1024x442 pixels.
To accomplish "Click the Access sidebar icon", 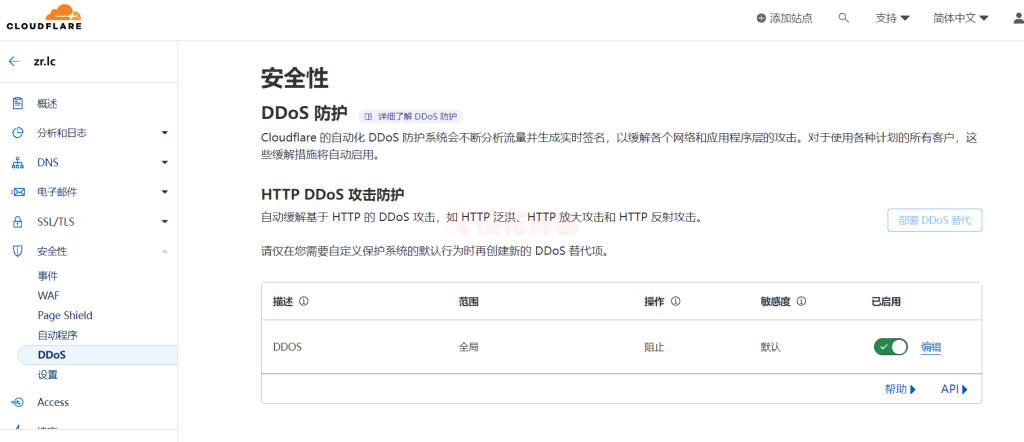I will point(18,402).
